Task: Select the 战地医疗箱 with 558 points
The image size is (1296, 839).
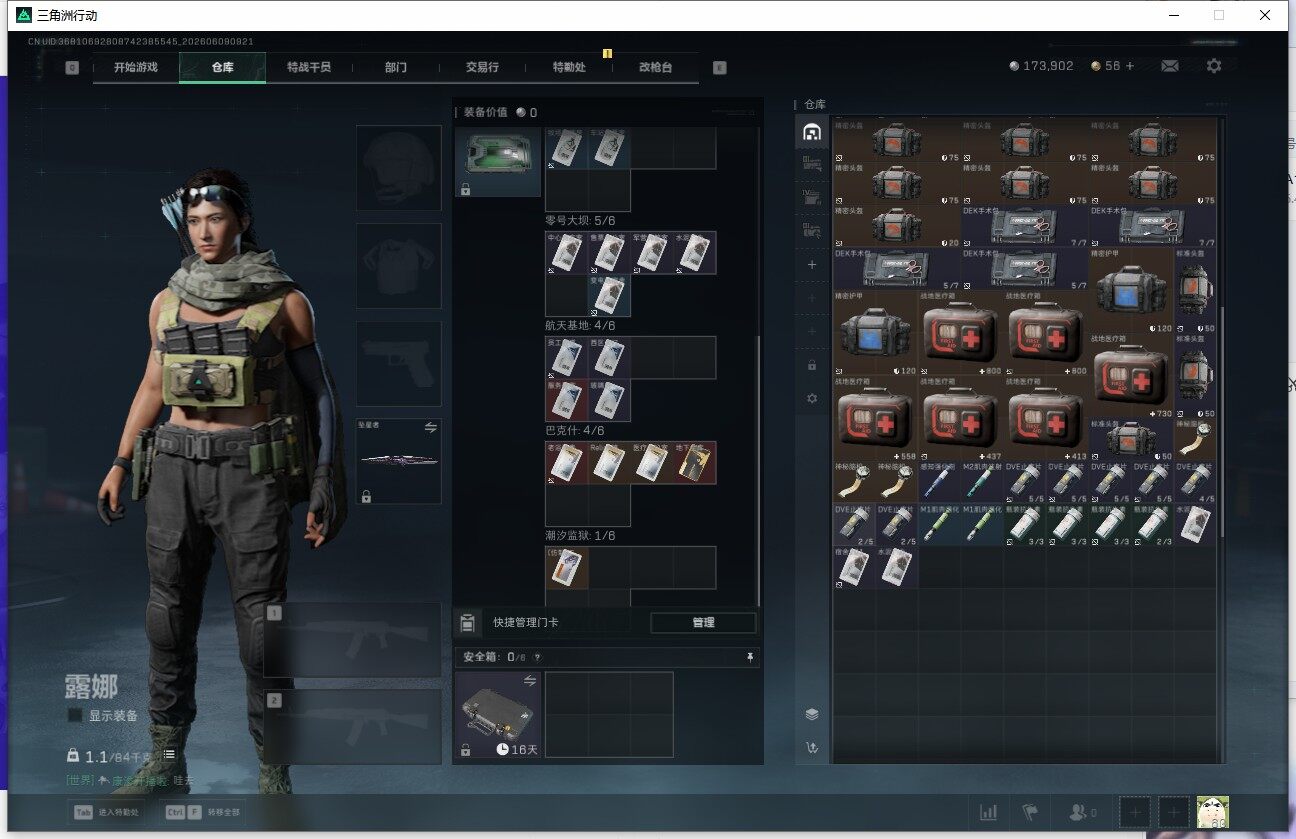Action: pyautogui.click(x=875, y=418)
